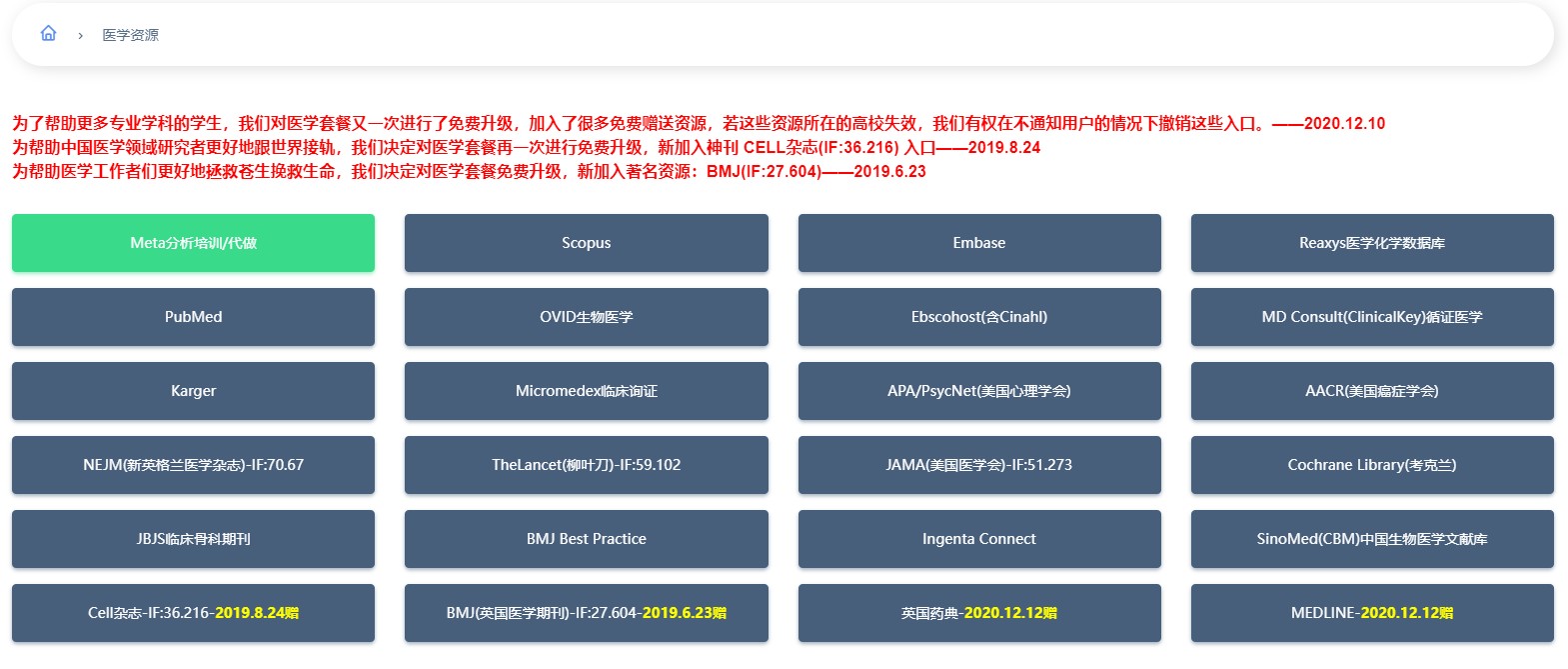Open SinoMed(CBM)中国生物医学文献库
This screenshot has width=1568, height=669.
[1372, 539]
